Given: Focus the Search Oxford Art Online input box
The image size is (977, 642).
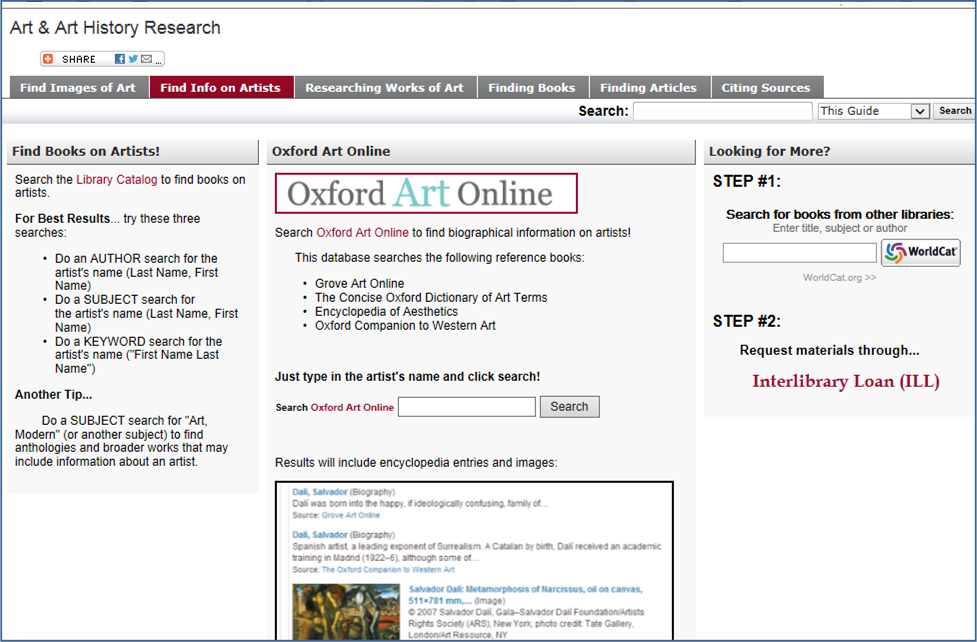Looking at the screenshot, I should pos(467,406).
